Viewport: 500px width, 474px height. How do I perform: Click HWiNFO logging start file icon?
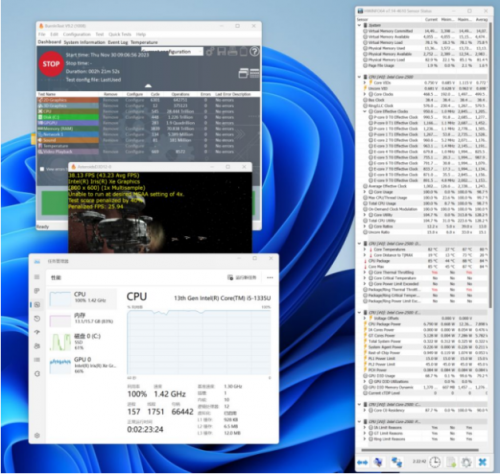point(451,462)
